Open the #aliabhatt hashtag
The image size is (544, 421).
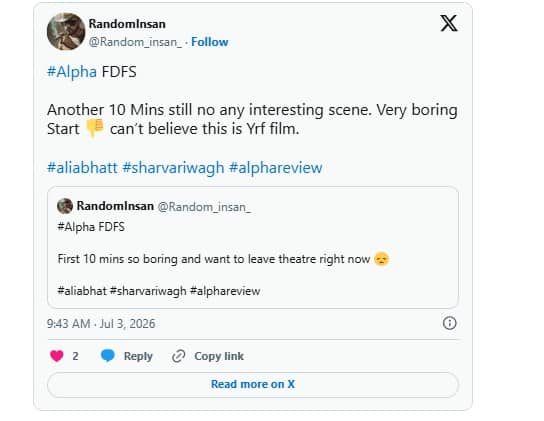pos(82,168)
